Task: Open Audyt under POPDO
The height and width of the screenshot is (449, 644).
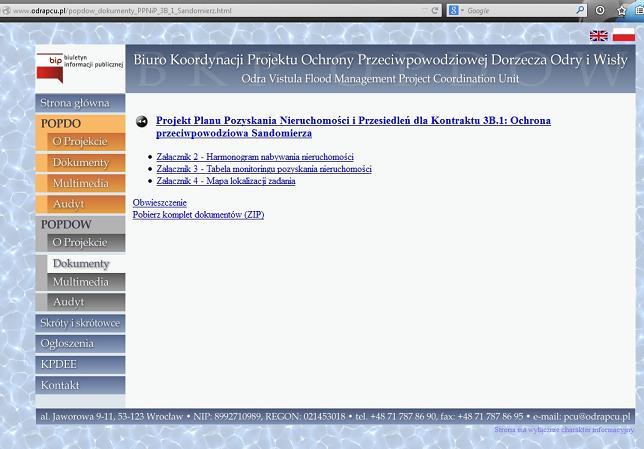Action: (86, 204)
